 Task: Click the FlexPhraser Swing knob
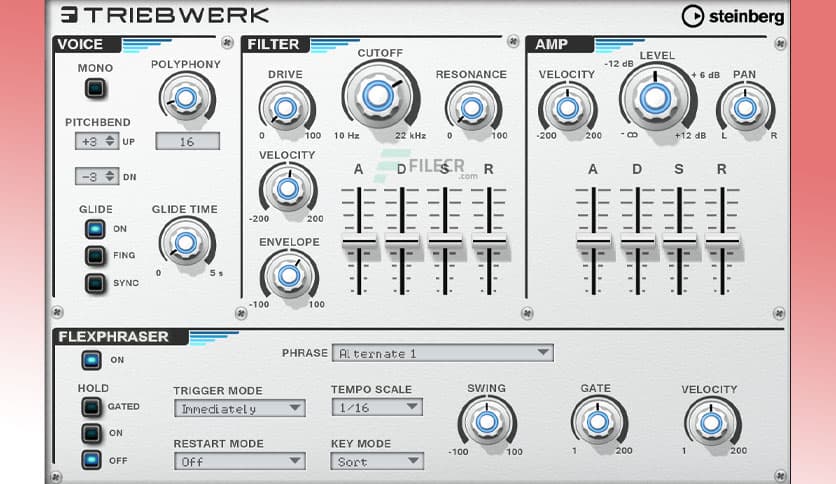[487, 422]
